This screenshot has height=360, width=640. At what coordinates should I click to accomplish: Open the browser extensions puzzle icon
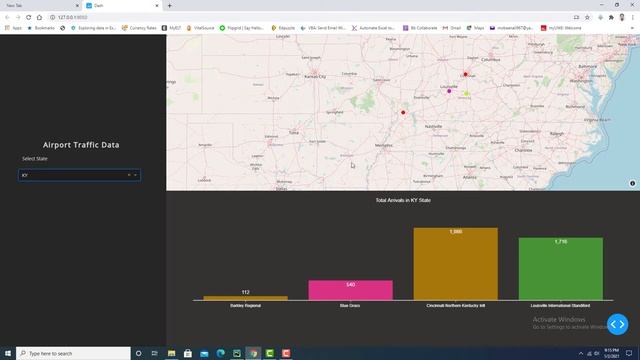click(x=611, y=18)
